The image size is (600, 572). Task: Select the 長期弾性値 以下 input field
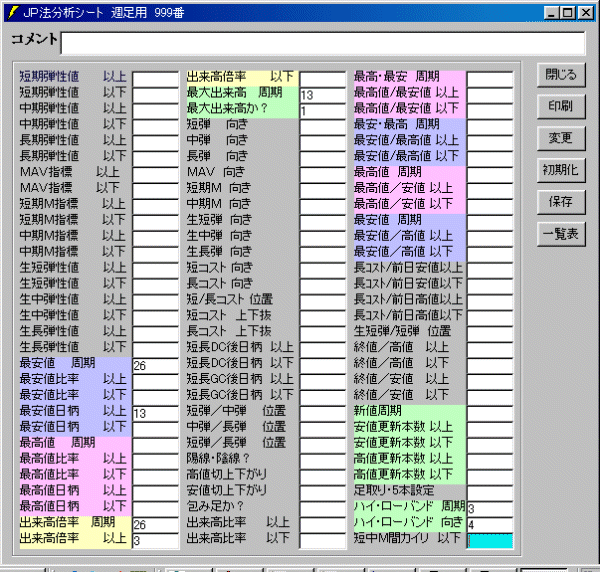click(x=156, y=159)
